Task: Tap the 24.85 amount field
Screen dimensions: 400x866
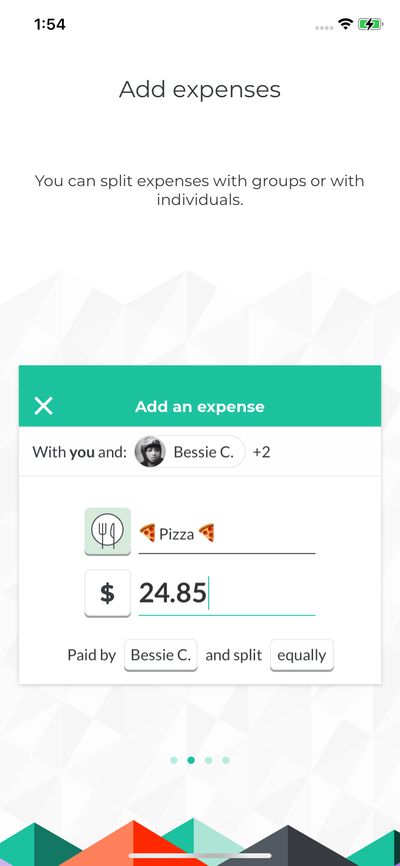Action: (x=227, y=594)
